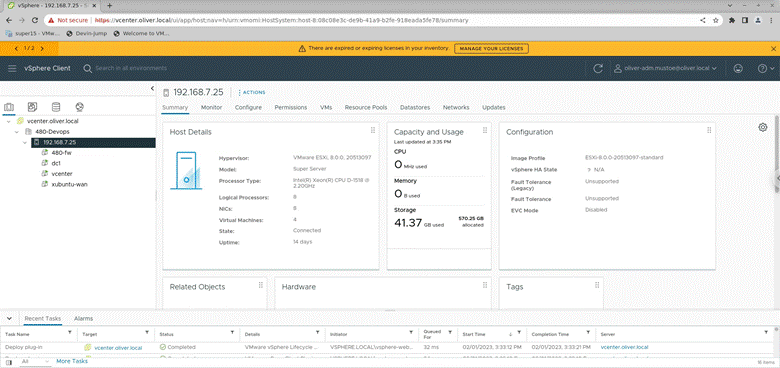Open vcenter.oliver.local link in Target column
The image size is (780, 368).
[x=118, y=348]
